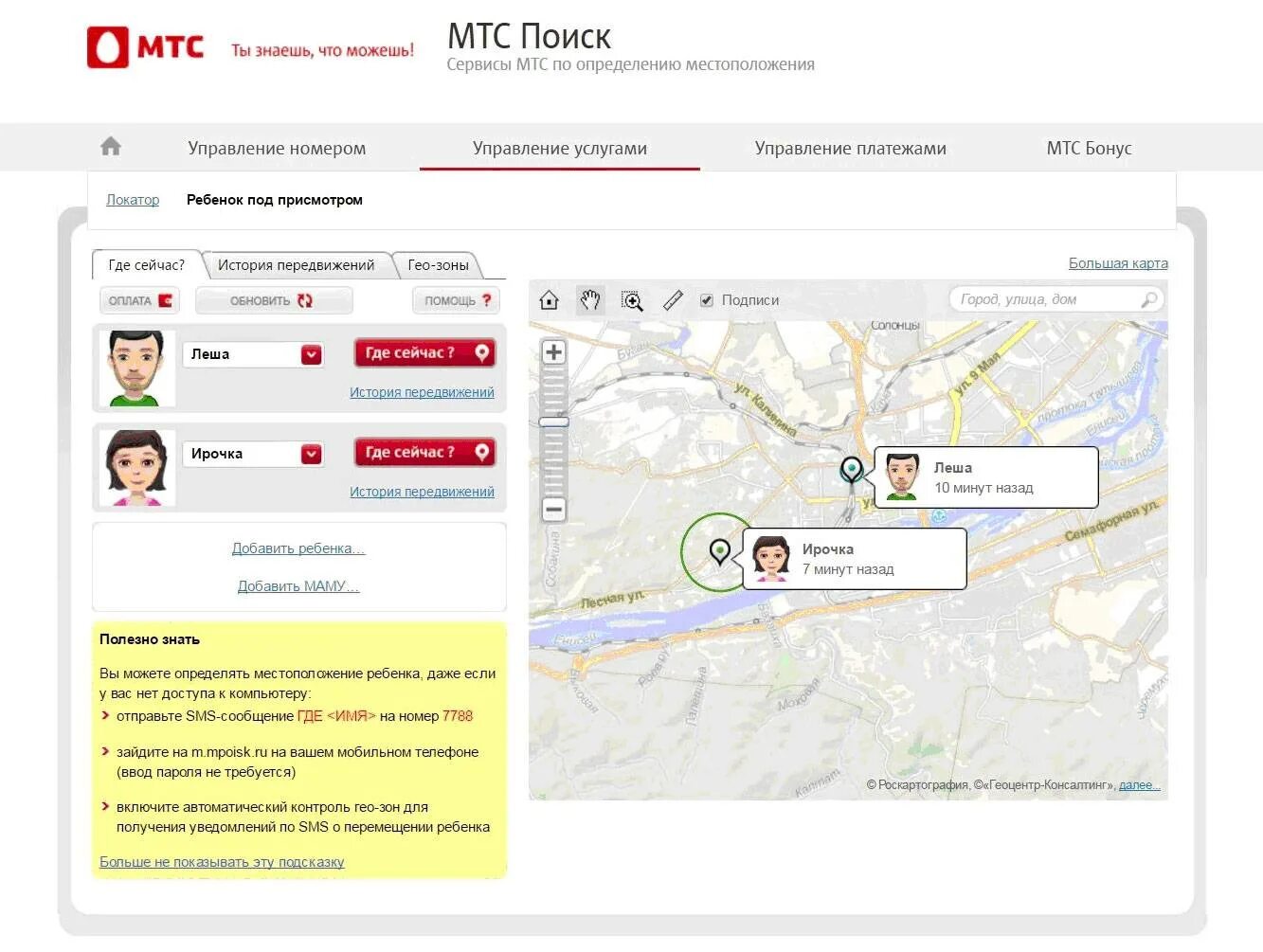
Task: Locate Леша with Где сейчас? button
Action: (425, 352)
